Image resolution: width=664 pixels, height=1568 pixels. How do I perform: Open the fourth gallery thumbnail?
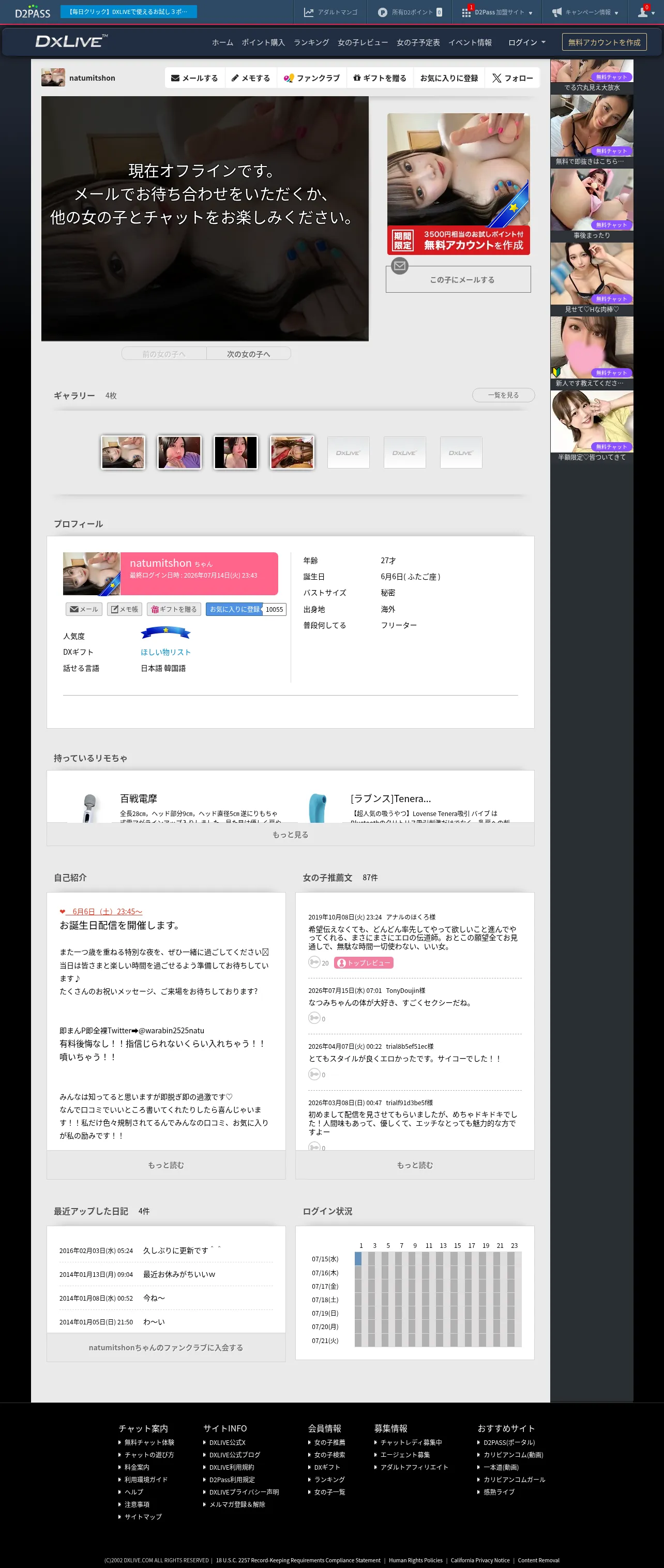292,453
